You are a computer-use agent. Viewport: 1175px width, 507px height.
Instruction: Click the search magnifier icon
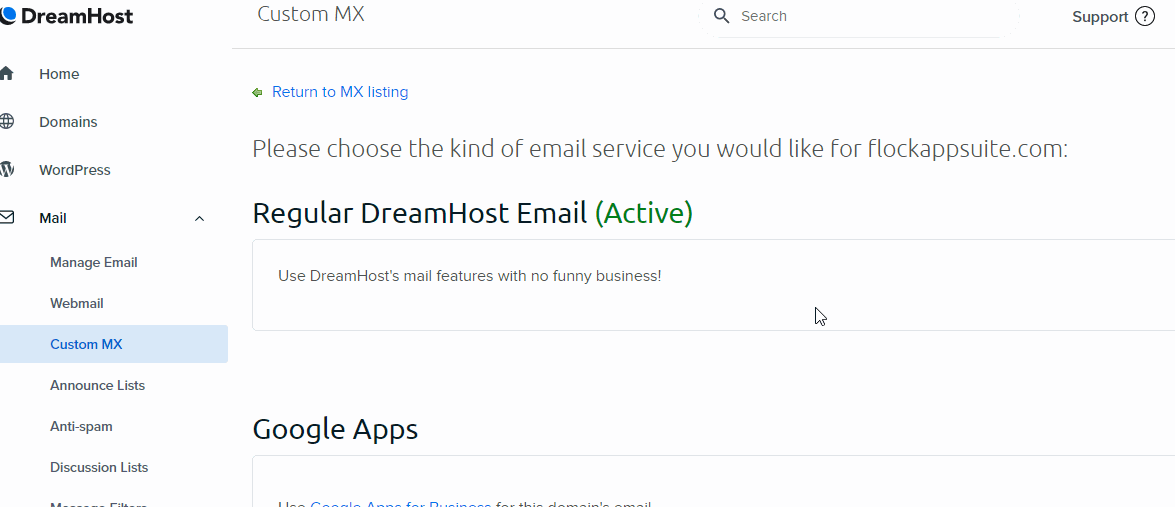pos(722,16)
